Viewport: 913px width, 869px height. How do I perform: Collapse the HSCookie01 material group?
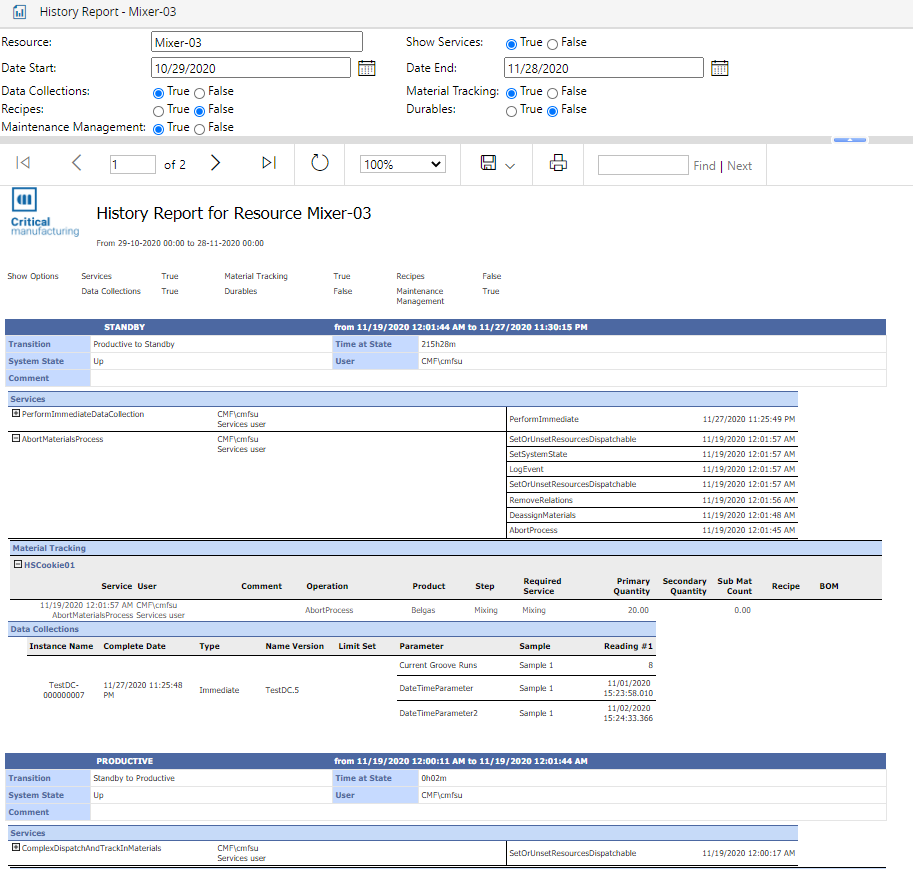[x=17, y=565]
